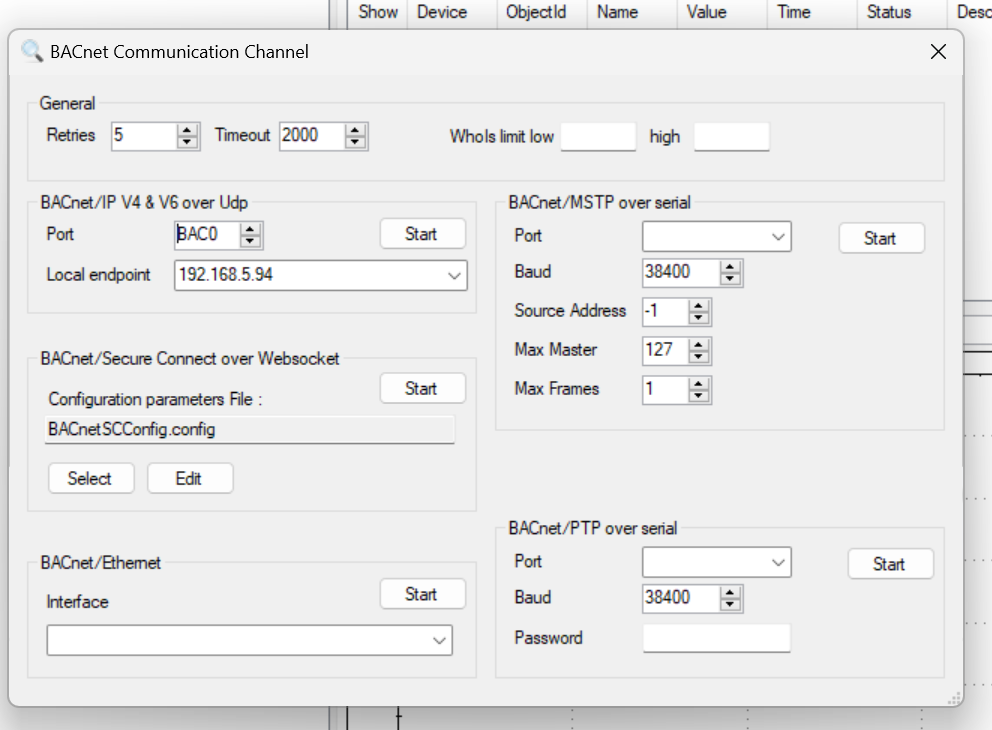Increment the BACnet/IP UDP port up arrow
Screen dimensions: 992x730
click(250, 229)
